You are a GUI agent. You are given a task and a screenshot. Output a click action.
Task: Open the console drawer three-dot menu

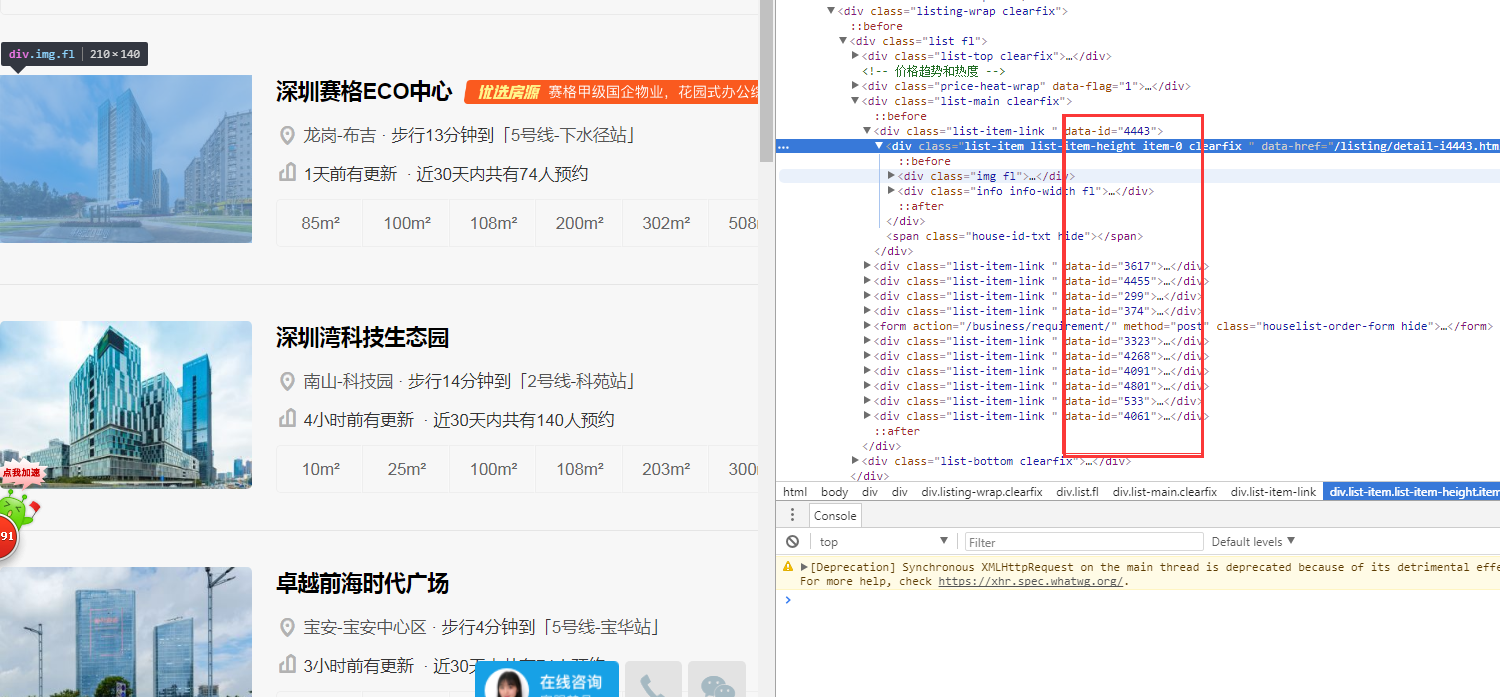(792, 515)
